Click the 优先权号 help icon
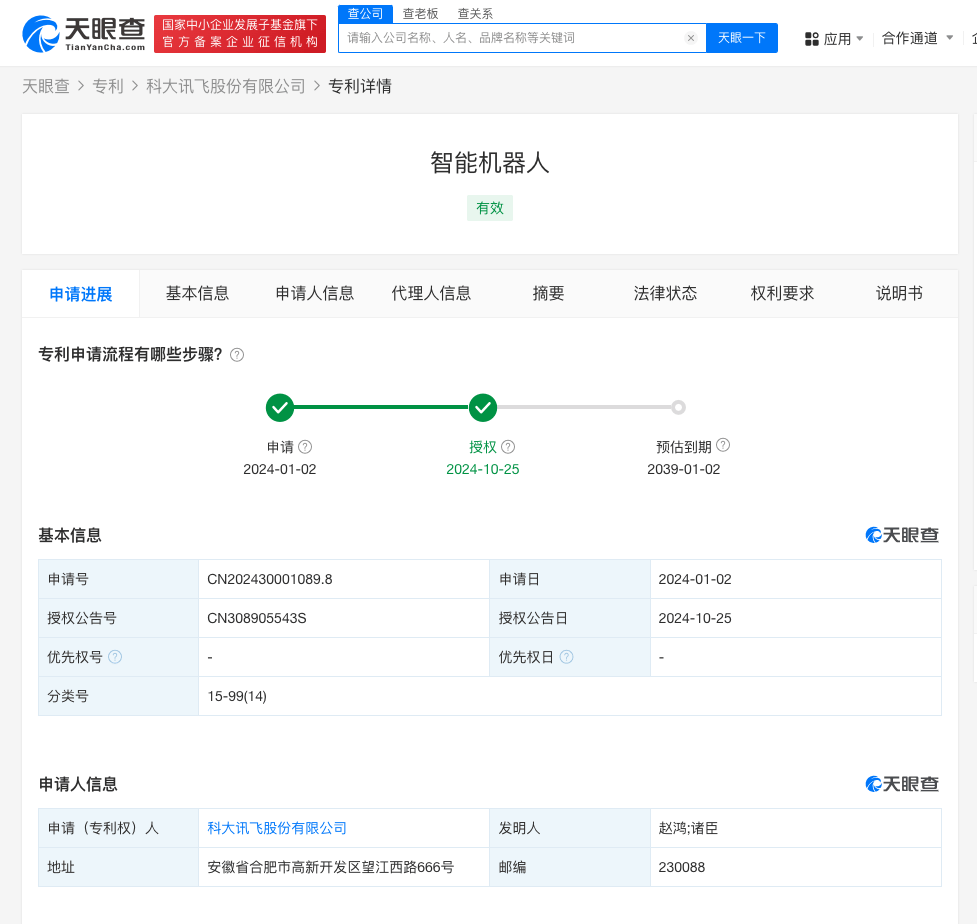 pyautogui.click(x=115, y=657)
